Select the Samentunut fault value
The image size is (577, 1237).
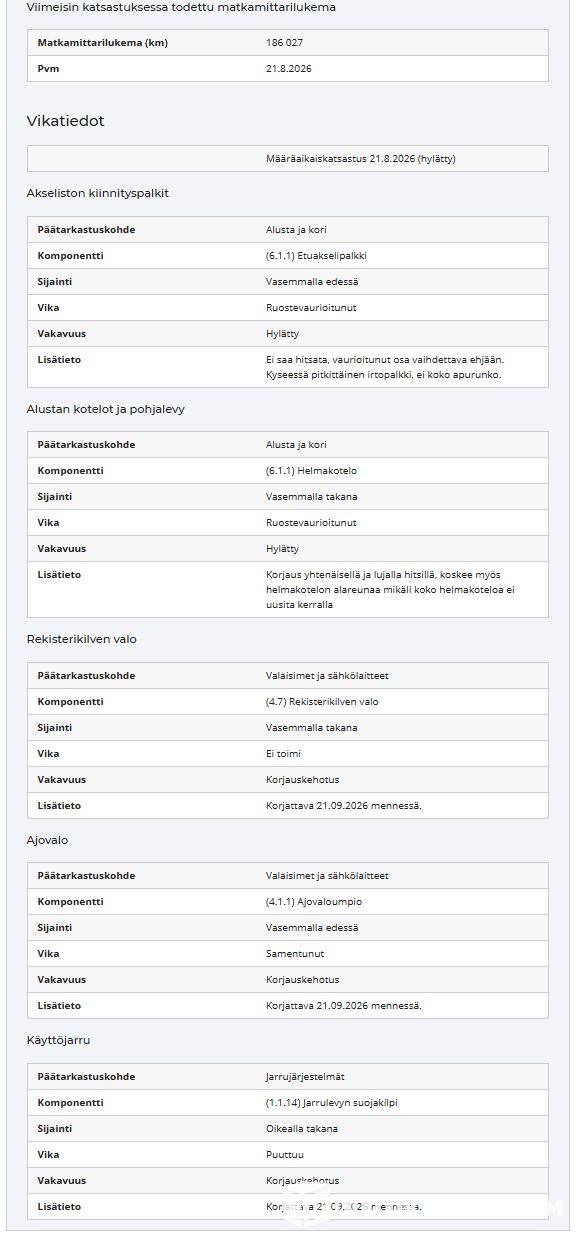(291, 954)
